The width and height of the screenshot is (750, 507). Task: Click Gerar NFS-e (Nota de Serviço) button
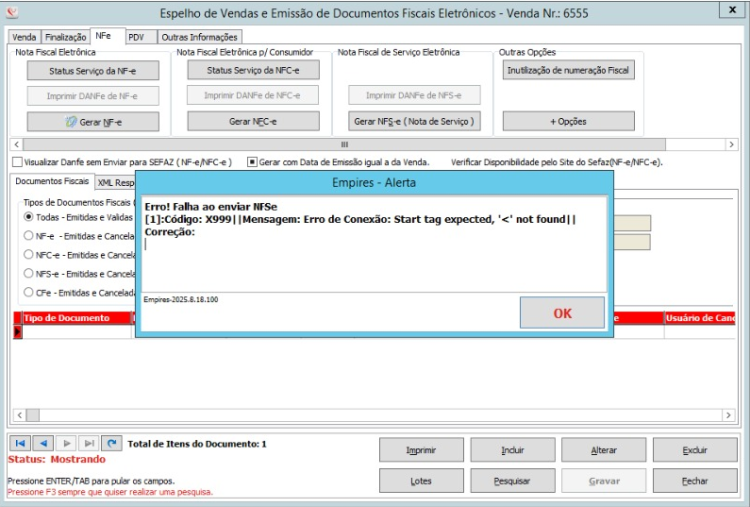click(414, 121)
